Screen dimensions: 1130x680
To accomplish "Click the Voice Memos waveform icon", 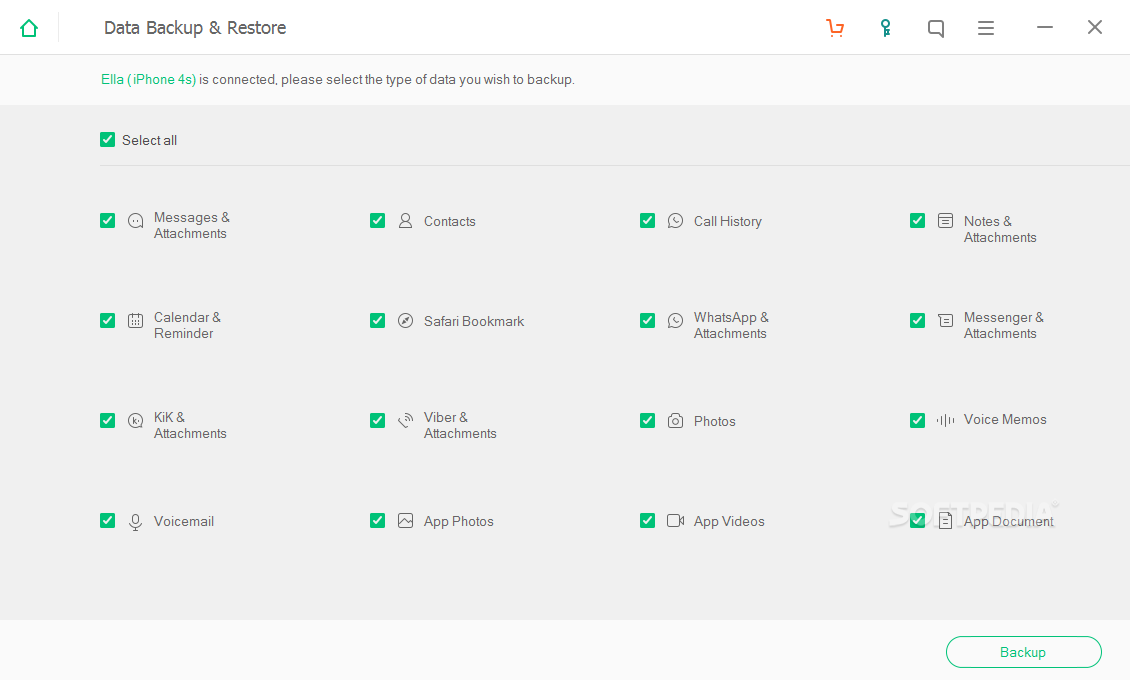I will click(x=946, y=420).
